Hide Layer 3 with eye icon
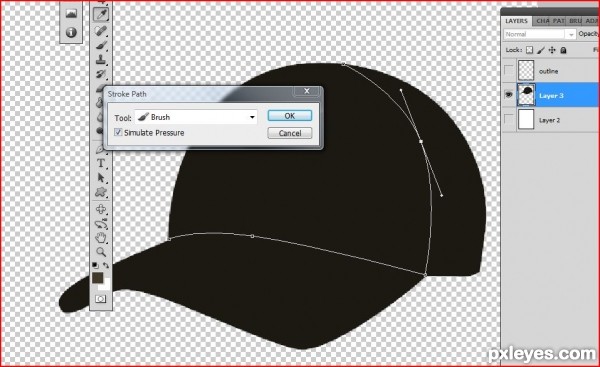 click(509, 94)
